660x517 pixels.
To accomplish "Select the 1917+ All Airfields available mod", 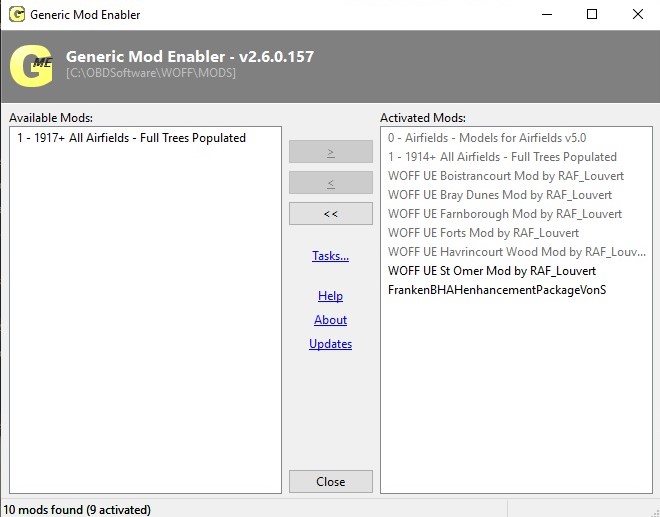I will (x=131, y=138).
